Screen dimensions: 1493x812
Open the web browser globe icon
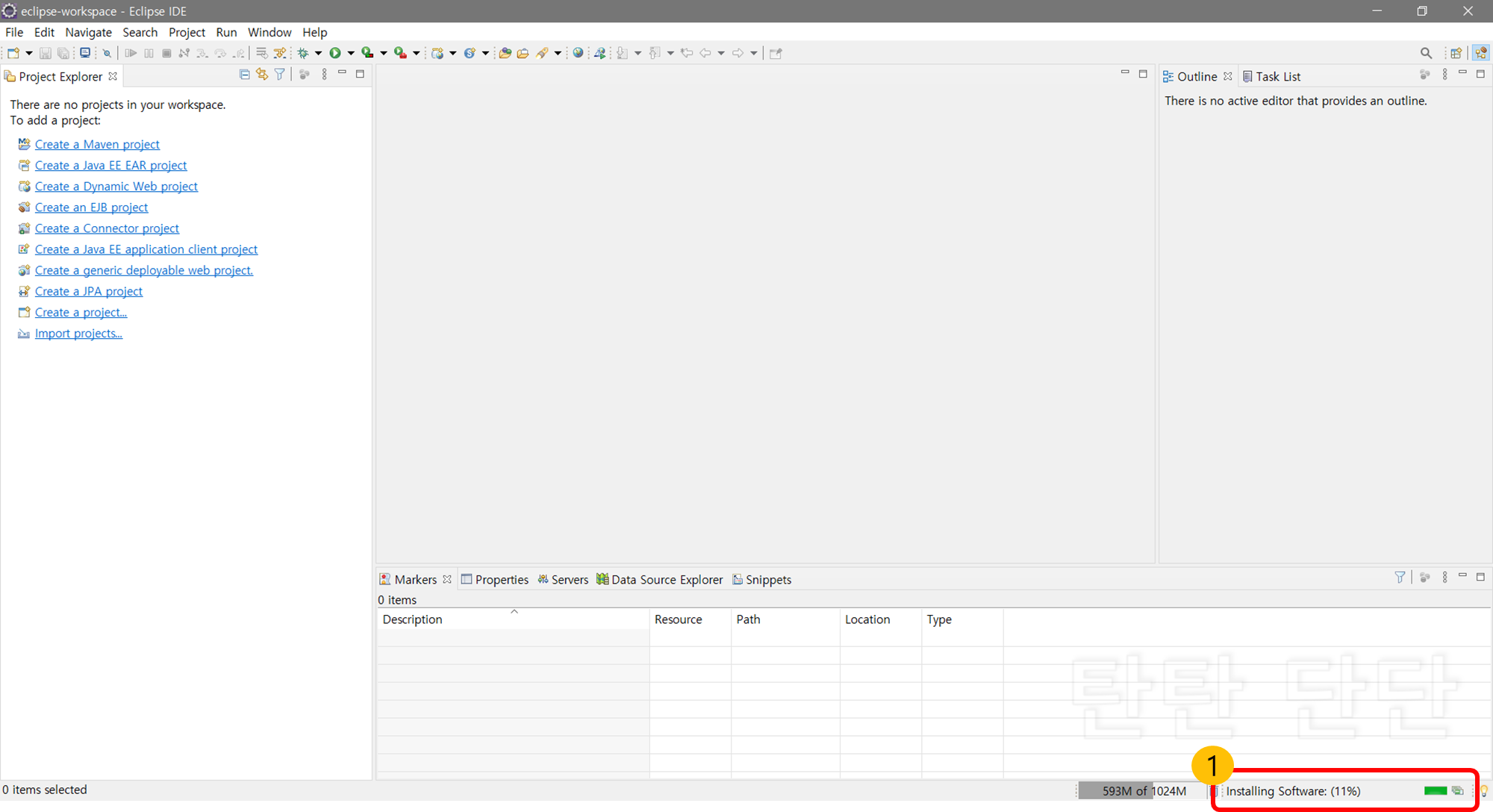coord(578,53)
